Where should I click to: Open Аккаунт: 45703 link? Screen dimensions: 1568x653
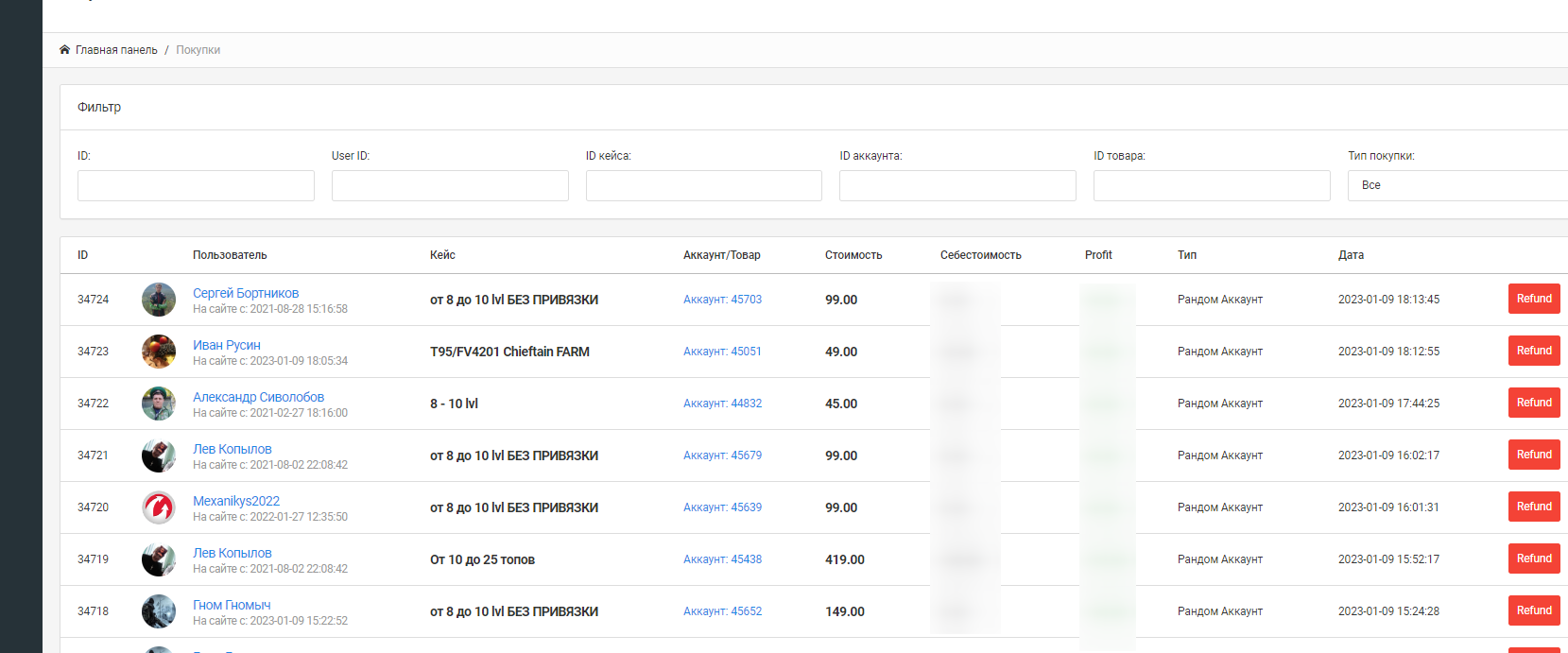pyautogui.click(x=722, y=300)
